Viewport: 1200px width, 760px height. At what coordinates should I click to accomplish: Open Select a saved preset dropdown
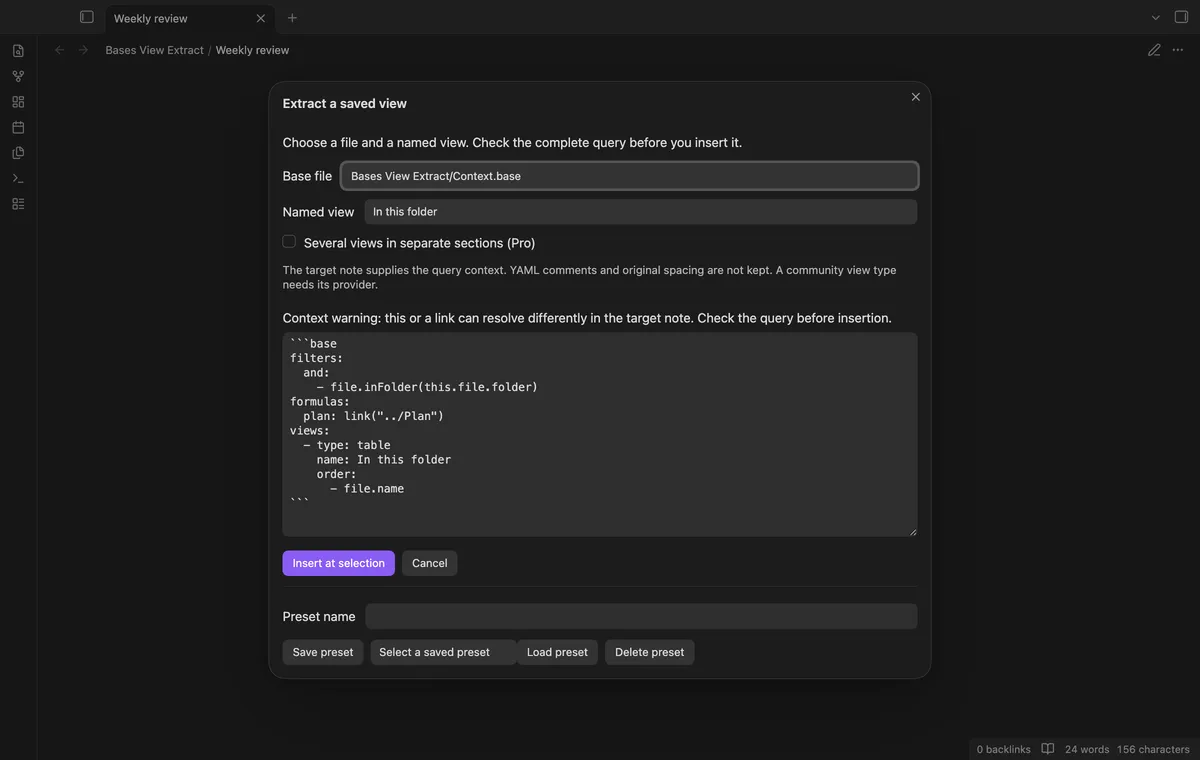[x=443, y=652]
